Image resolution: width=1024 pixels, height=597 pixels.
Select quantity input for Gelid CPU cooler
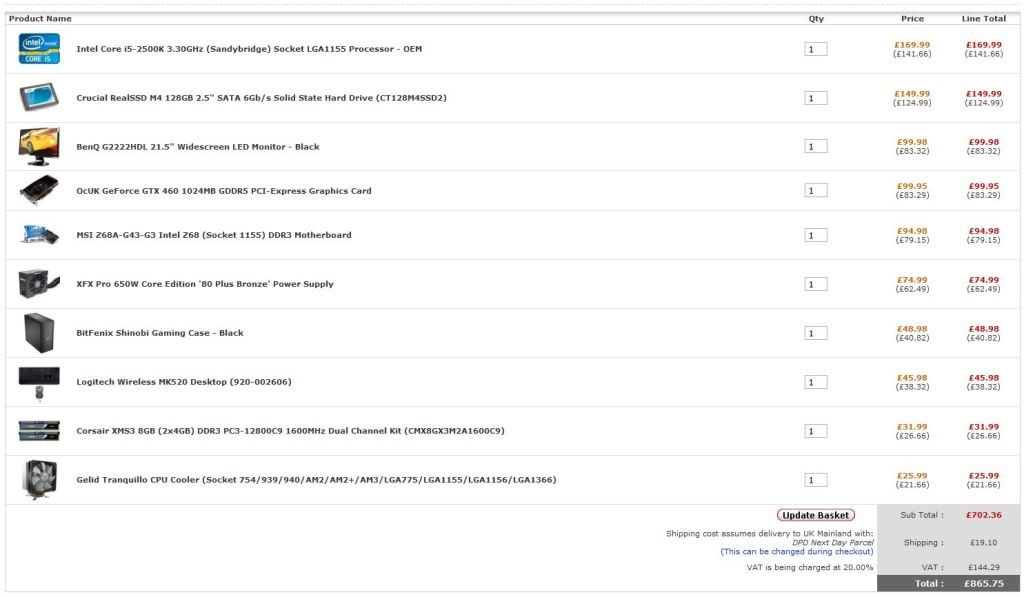click(x=815, y=480)
